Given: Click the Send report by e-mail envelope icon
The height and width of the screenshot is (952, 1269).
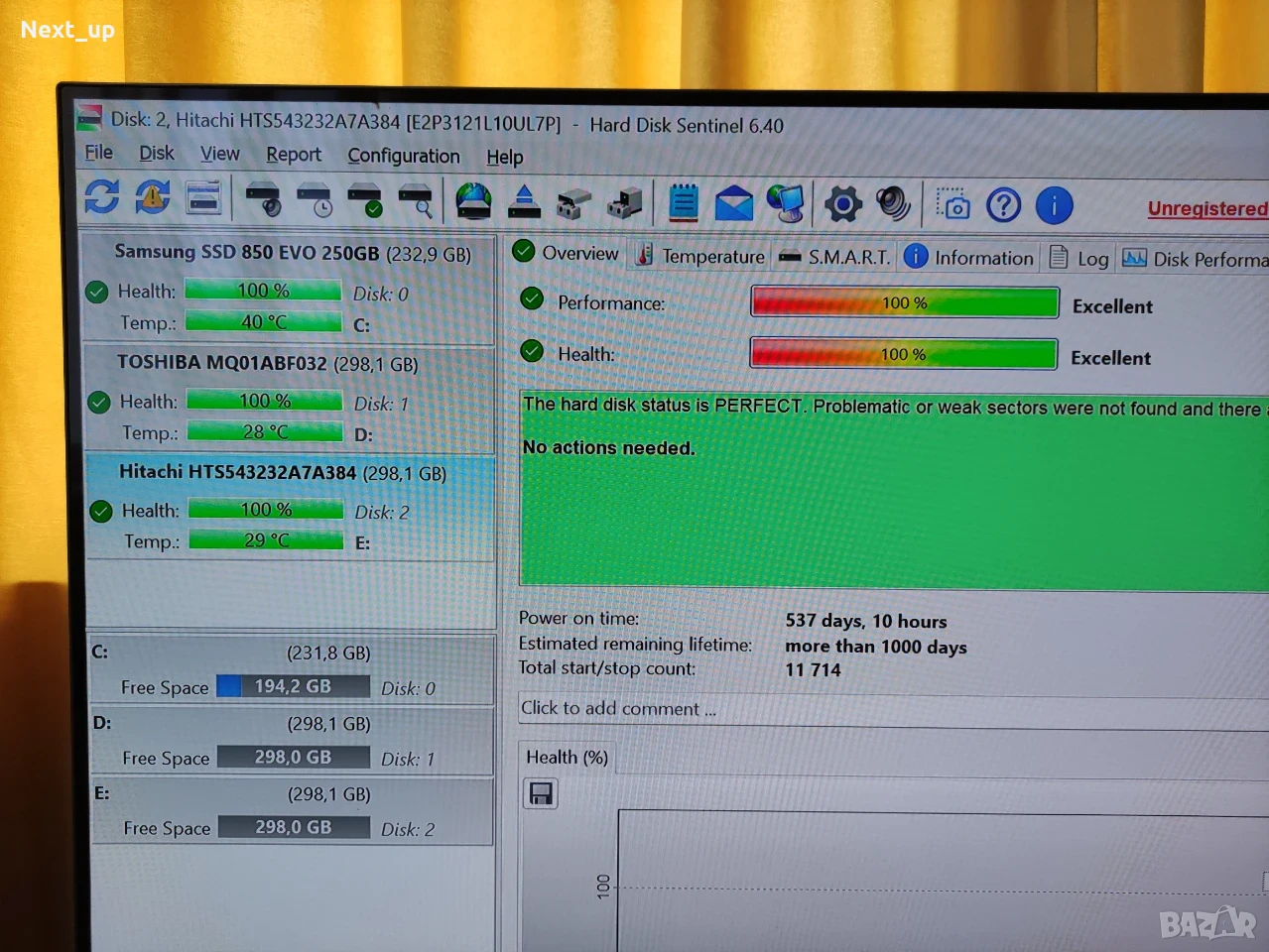Looking at the screenshot, I should tap(733, 203).
